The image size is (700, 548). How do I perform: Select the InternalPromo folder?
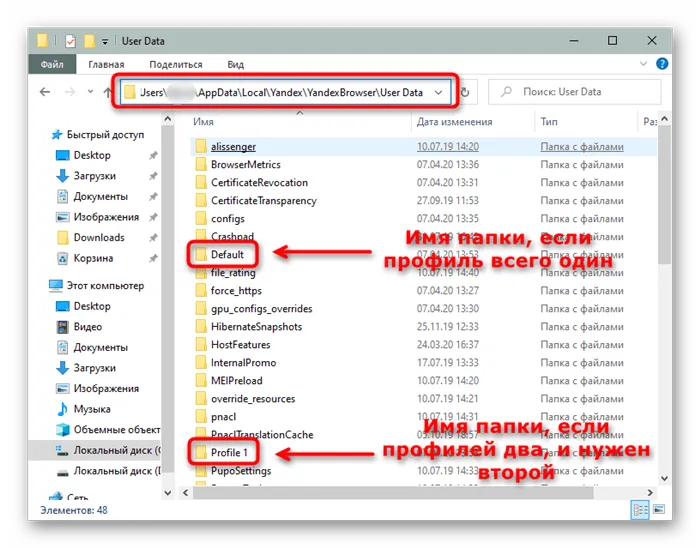[x=243, y=363]
